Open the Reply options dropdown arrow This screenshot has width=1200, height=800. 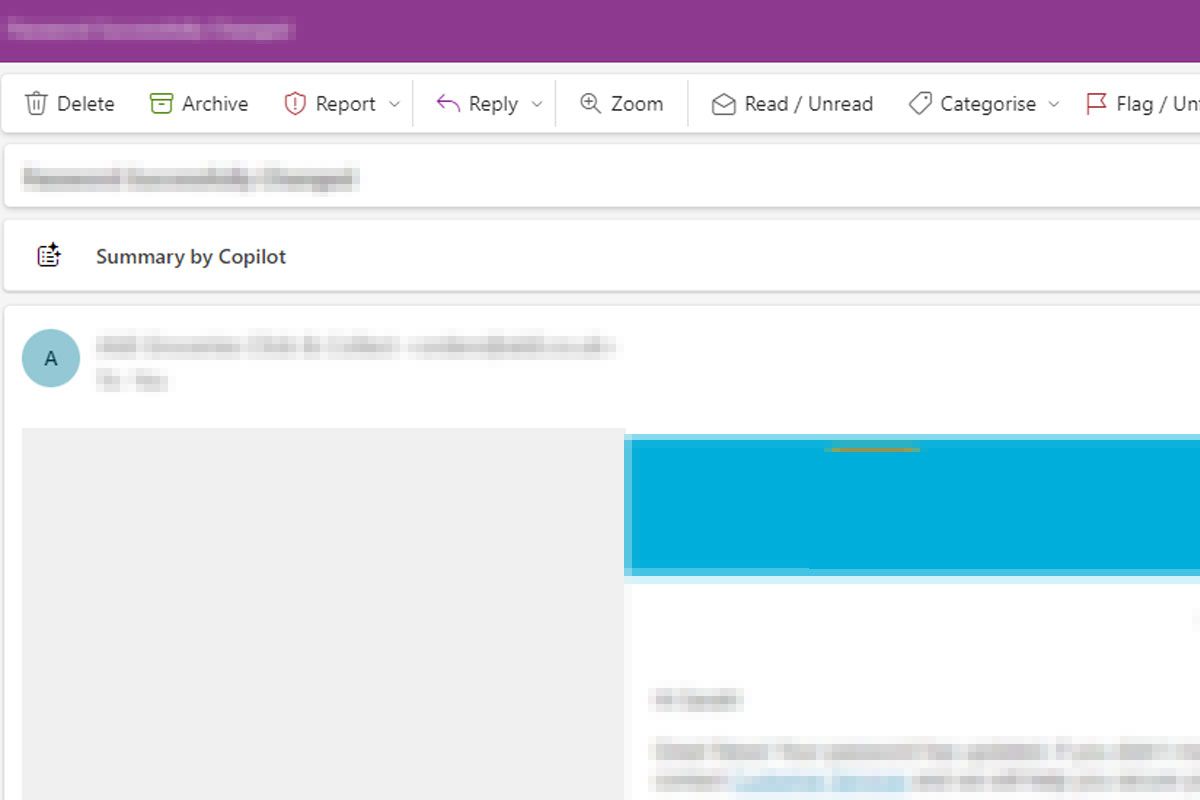click(536, 104)
